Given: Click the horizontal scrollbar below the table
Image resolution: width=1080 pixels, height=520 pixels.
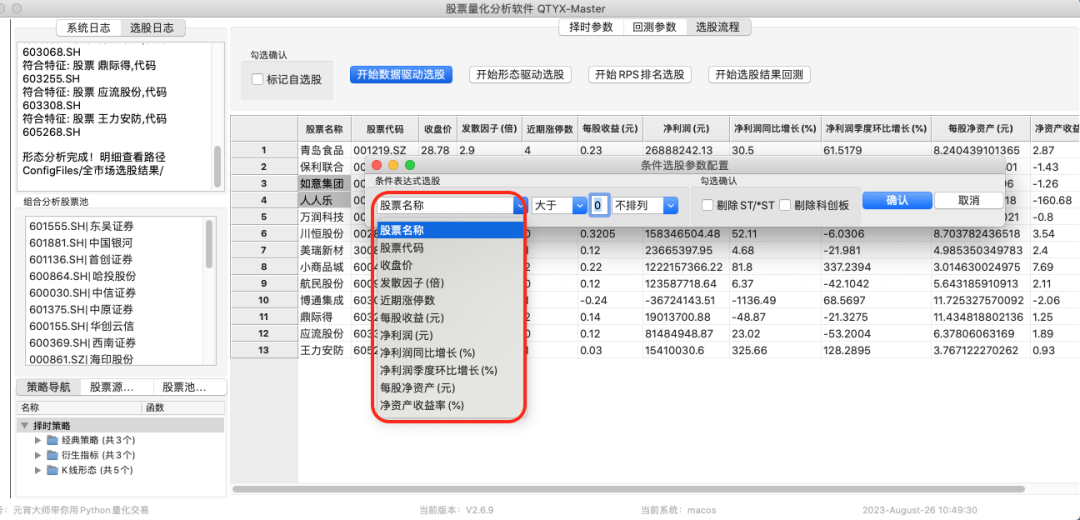Looking at the screenshot, I should coord(600,489).
